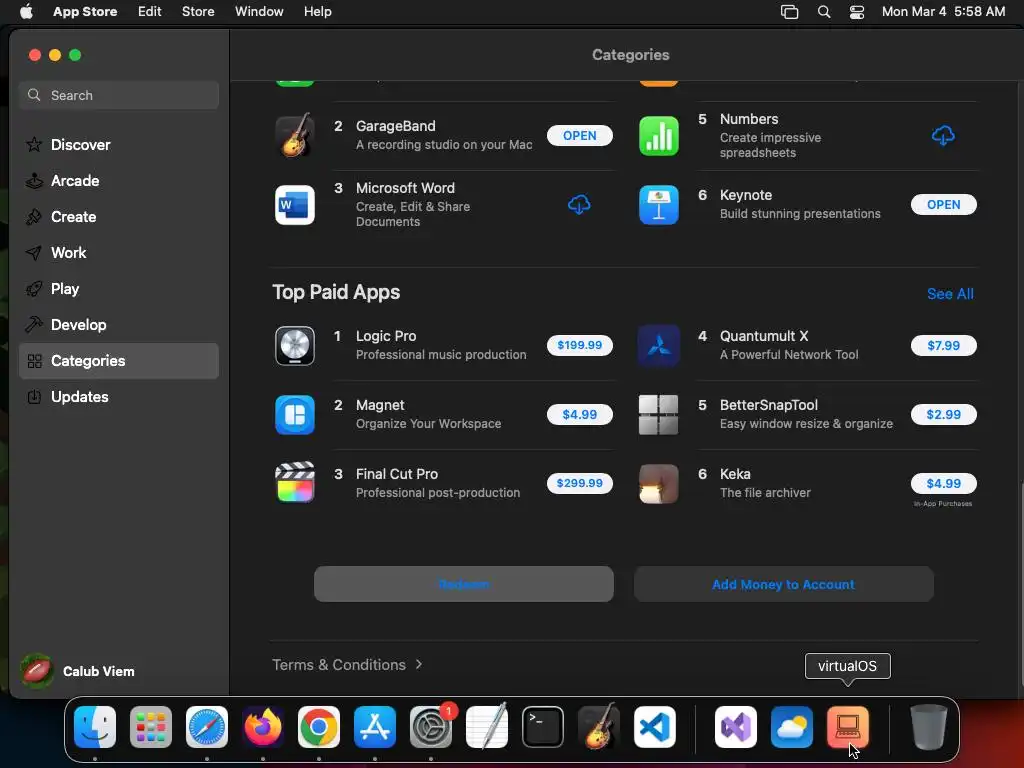The width and height of the screenshot is (1024, 768).
Task: Launch Terminal from the Dock
Action: pos(543,727)
